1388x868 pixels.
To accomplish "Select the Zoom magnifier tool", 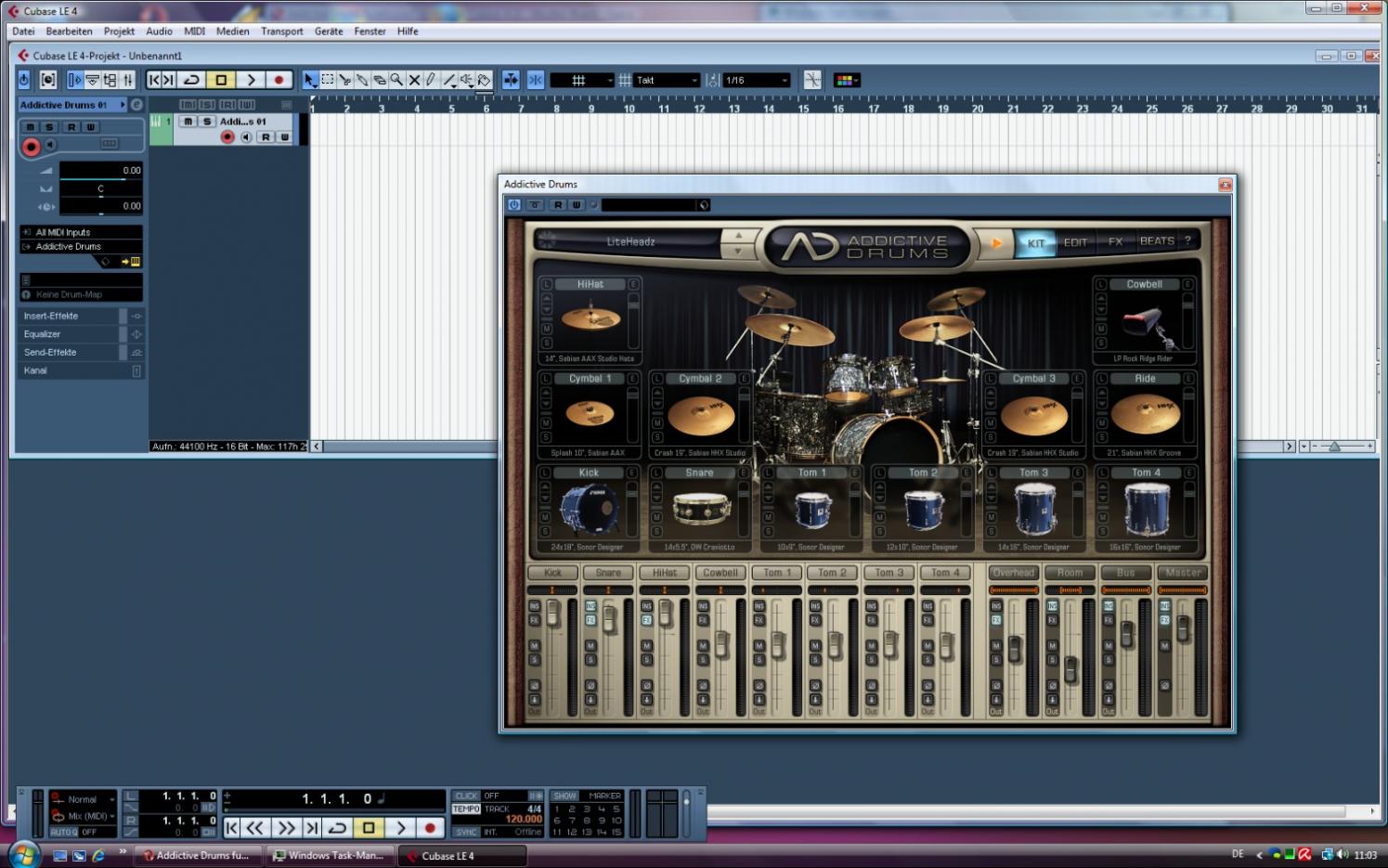I will point(396,80).
